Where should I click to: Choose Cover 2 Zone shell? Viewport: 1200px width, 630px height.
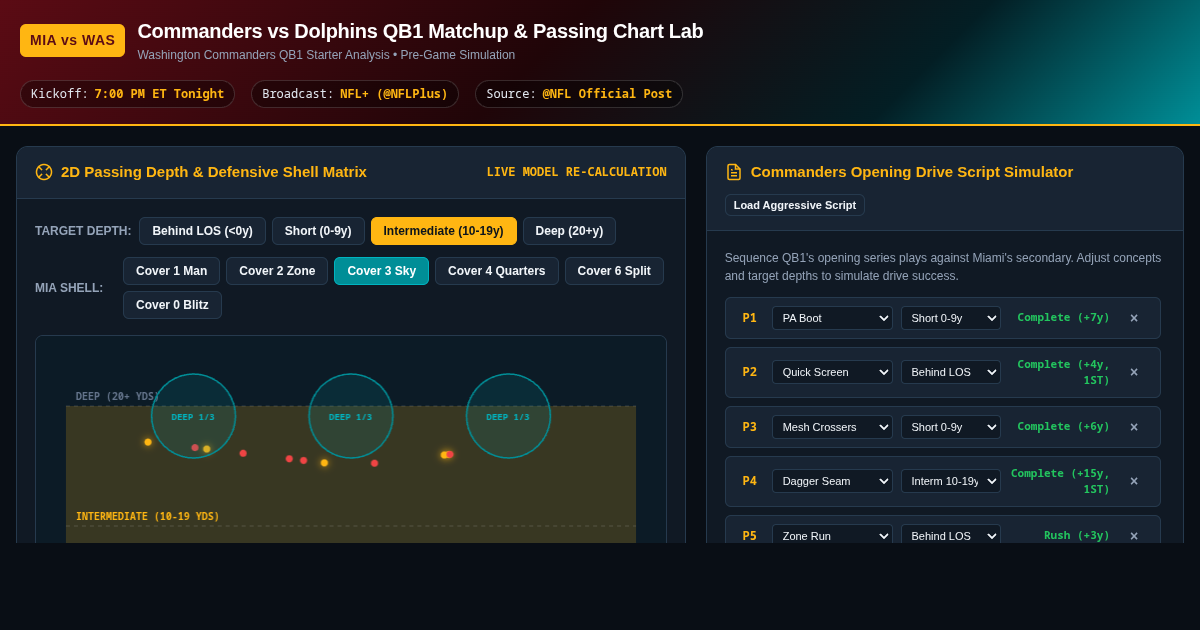[x=277, y=271]
